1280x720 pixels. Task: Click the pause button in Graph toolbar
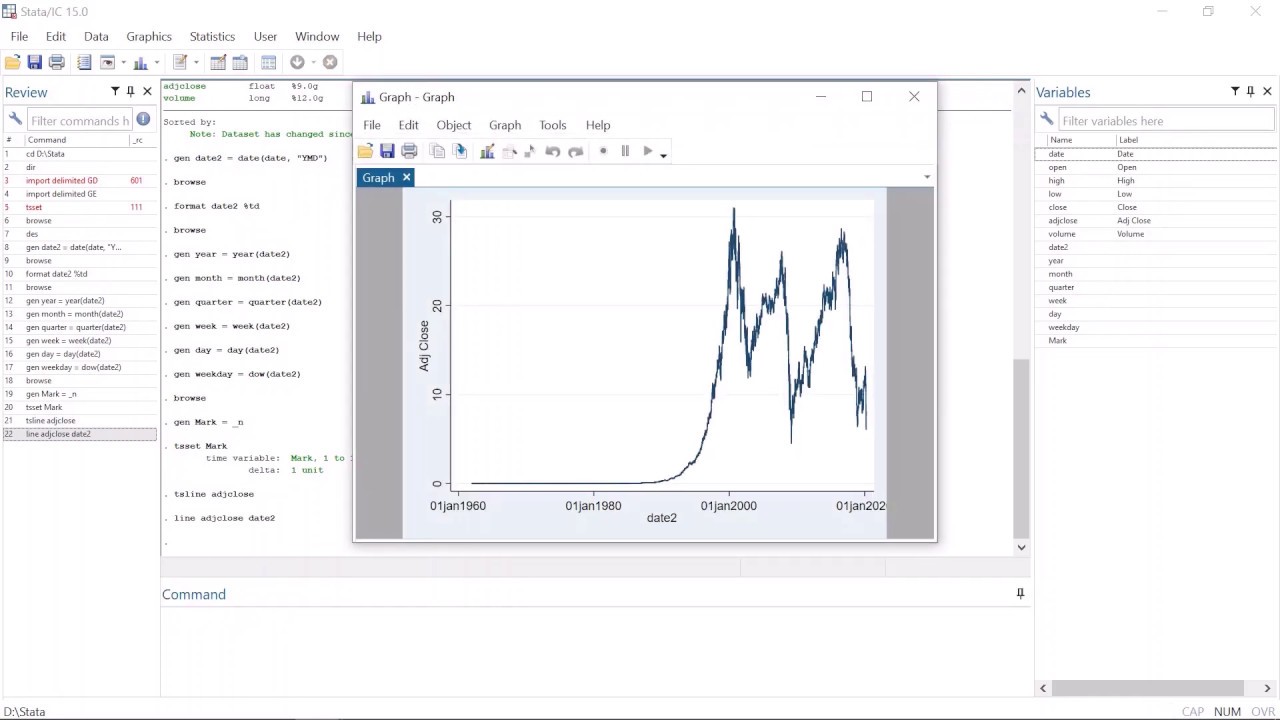625,151
